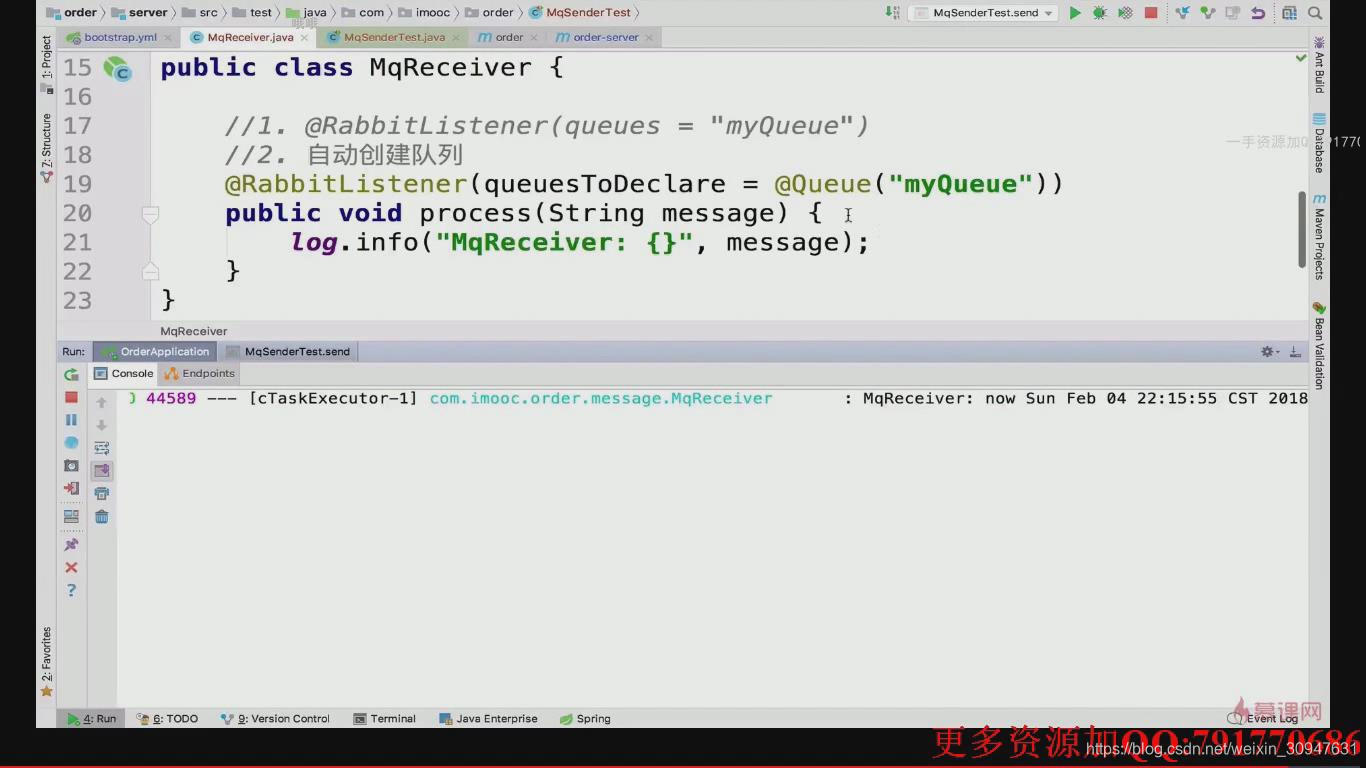Click the Spring bean gutter icon on line 15

pyautogui.click(x=117, y=69)
